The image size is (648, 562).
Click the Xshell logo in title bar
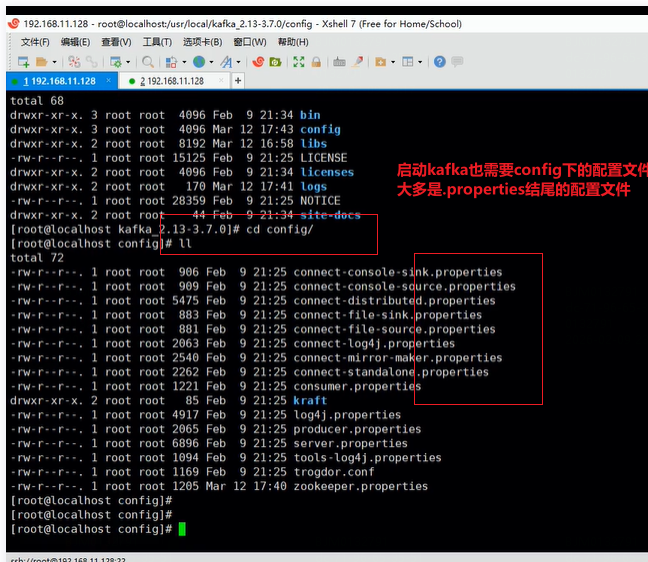pyautogui.click(x=14, y=24)
